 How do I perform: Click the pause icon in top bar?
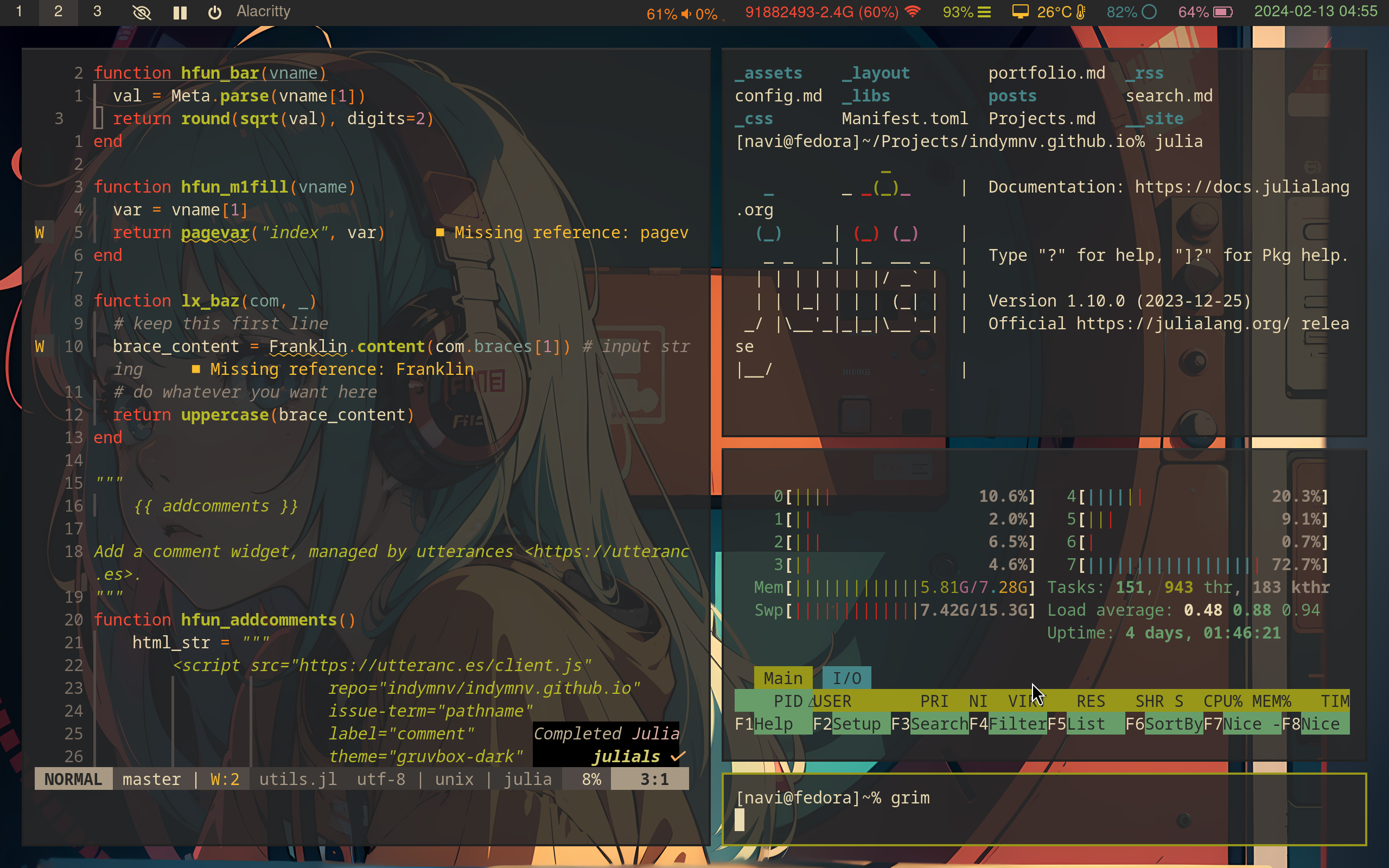click(x=180, y=12)
